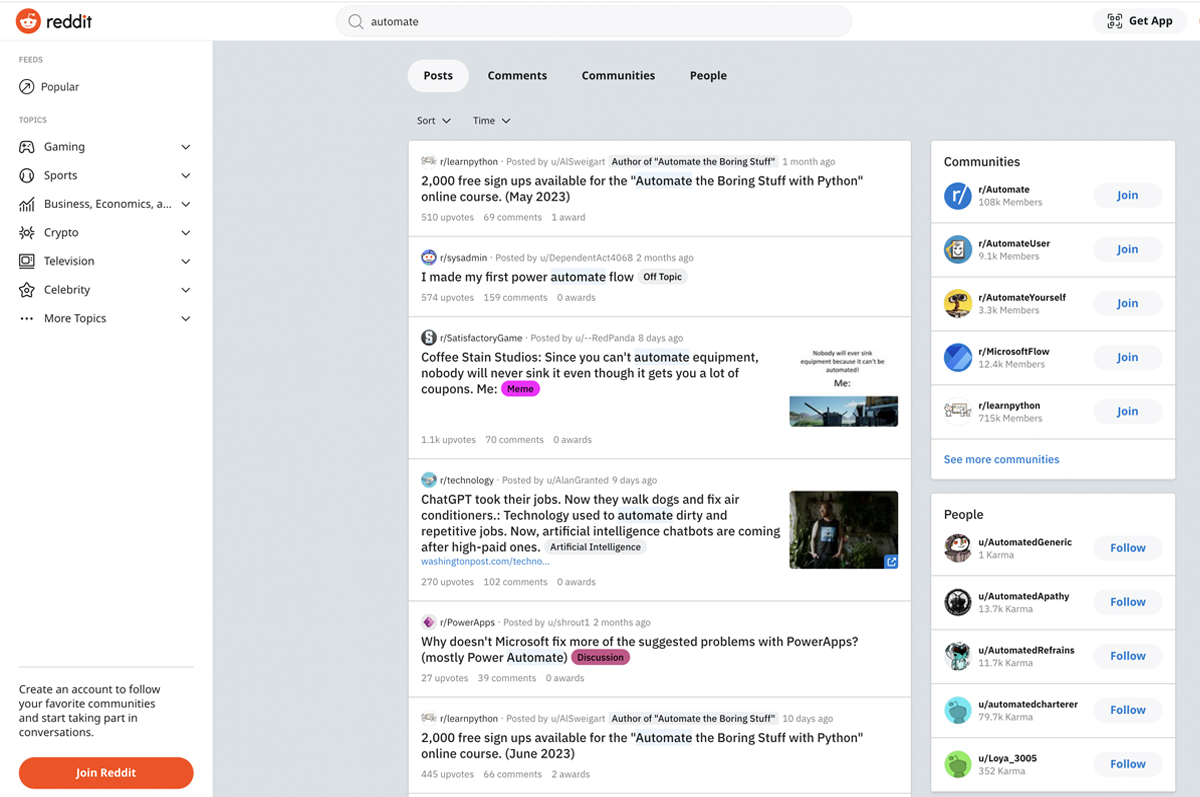Join the r/MicrosoftFlow community
The height and width of the screenshot is (797, 1200).
(1127, 357)
